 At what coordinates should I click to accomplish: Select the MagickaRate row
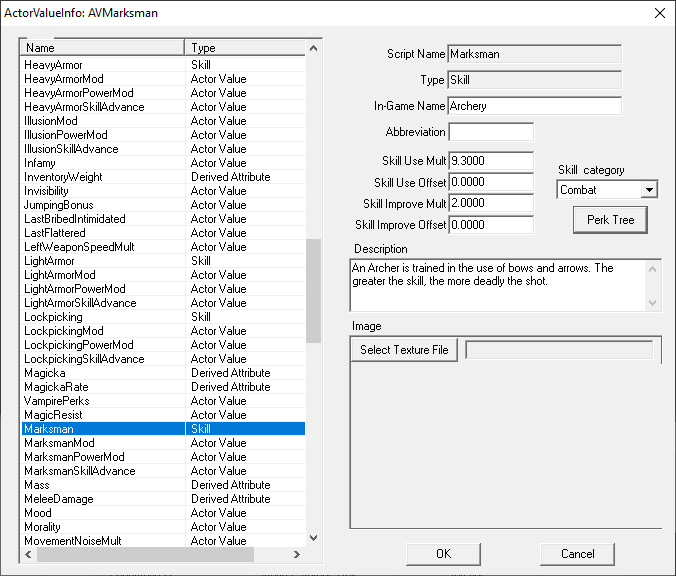point(163,387)
